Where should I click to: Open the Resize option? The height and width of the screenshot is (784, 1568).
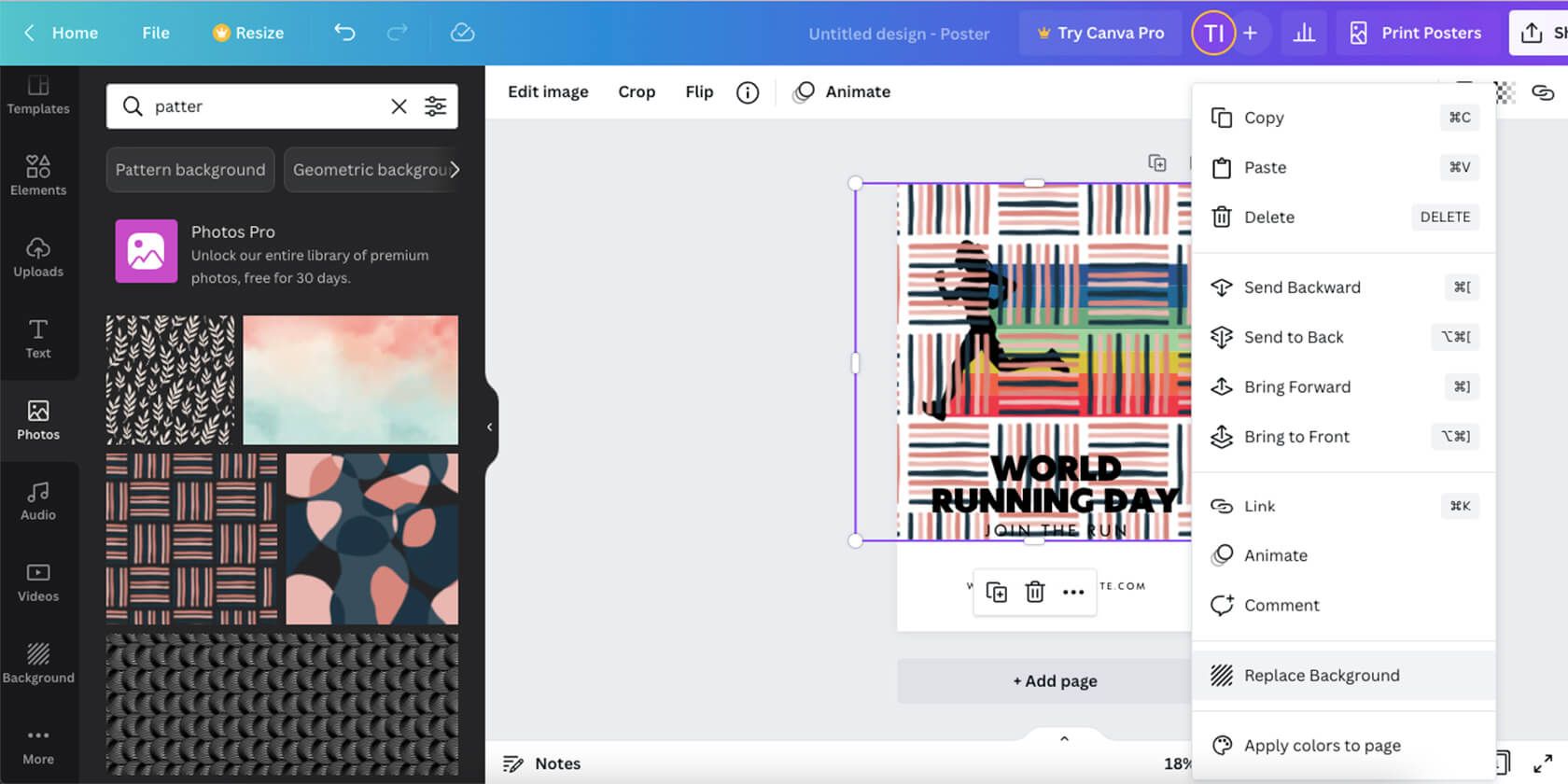pos(248,33)
